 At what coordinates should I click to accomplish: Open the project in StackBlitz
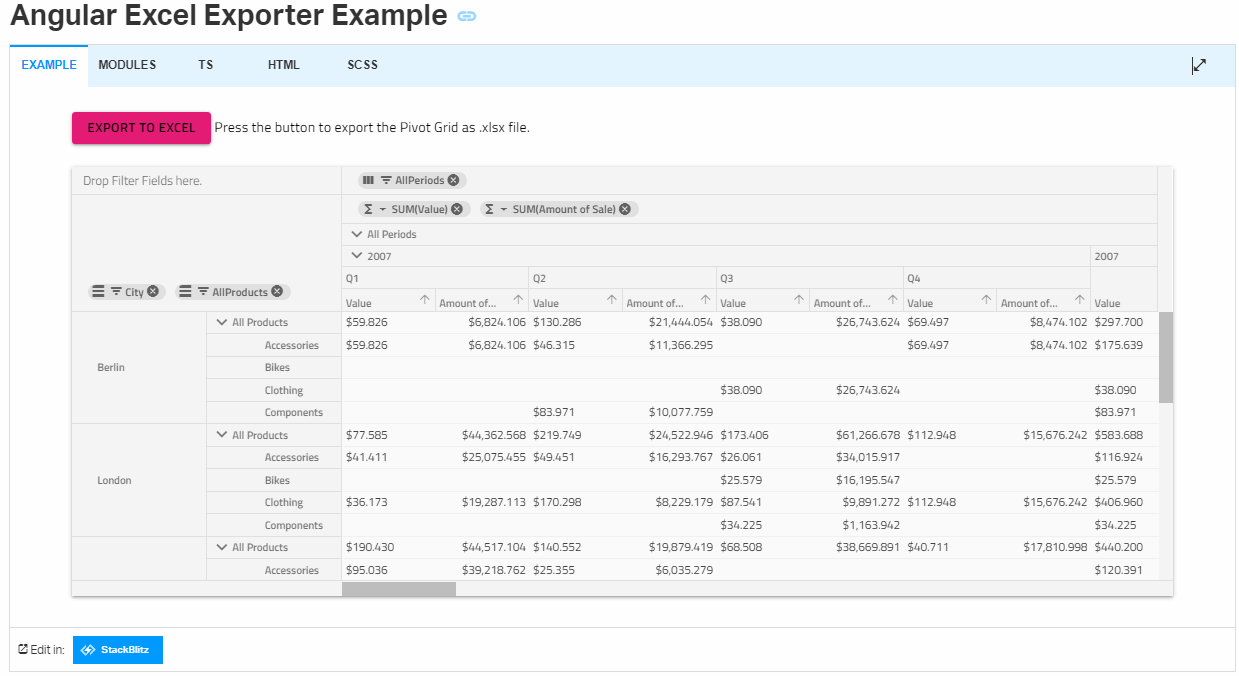[117, 650]
